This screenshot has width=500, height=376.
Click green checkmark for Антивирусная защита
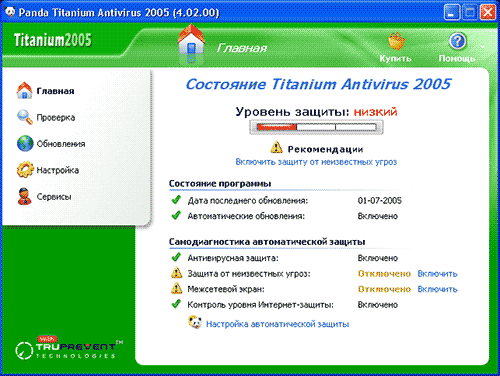click(x=176, y=257)
